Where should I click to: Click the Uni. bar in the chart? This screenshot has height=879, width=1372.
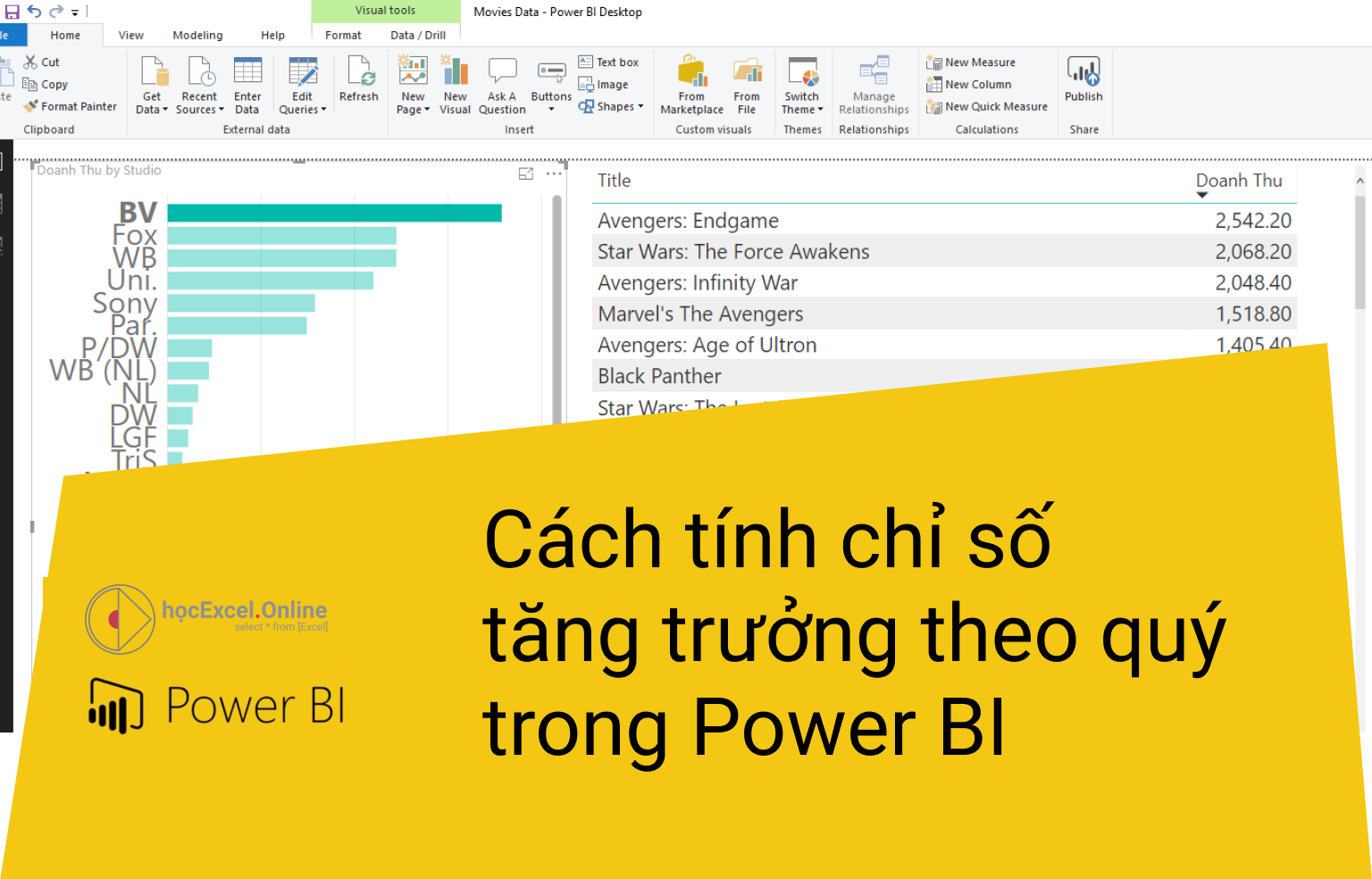point(270,280)
